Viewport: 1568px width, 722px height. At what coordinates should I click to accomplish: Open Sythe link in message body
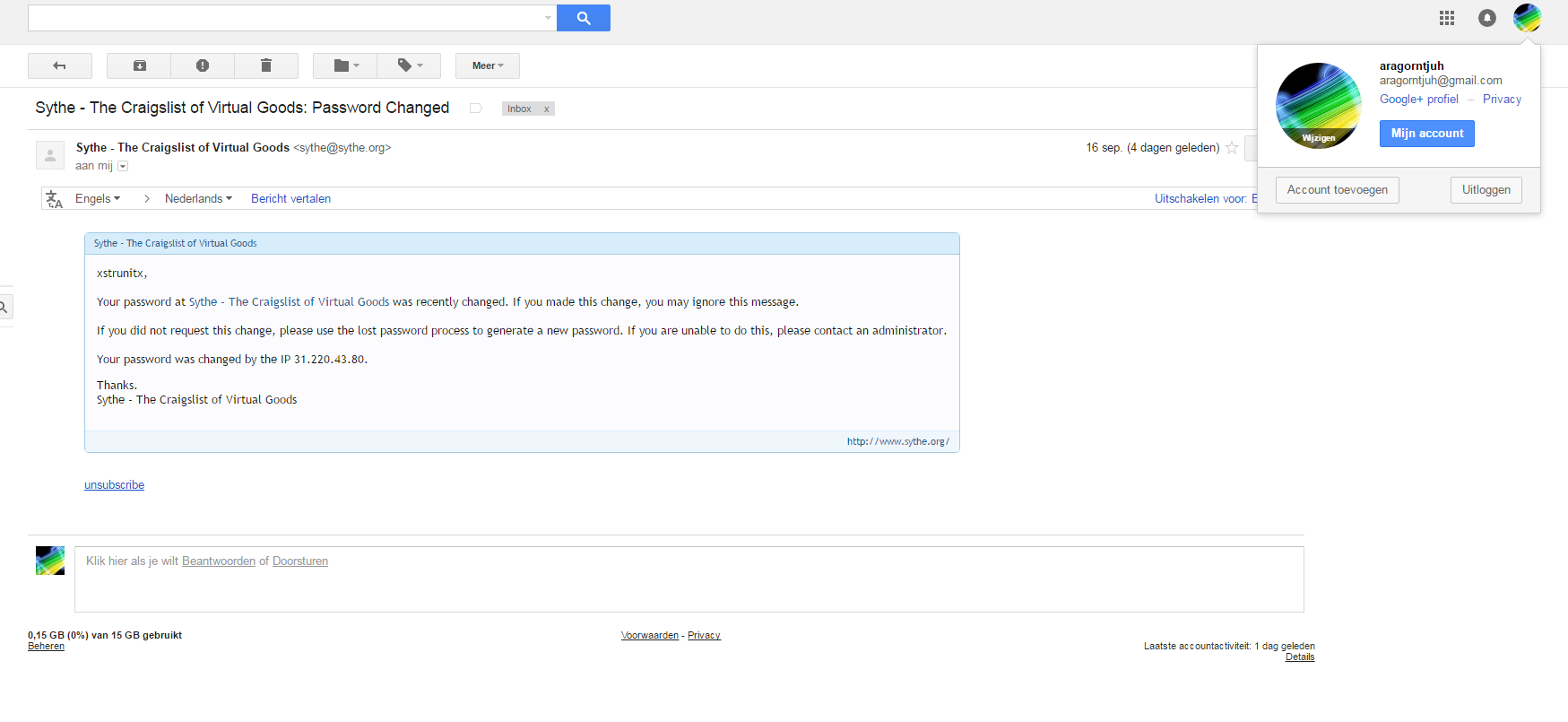(x=289, y=302)
